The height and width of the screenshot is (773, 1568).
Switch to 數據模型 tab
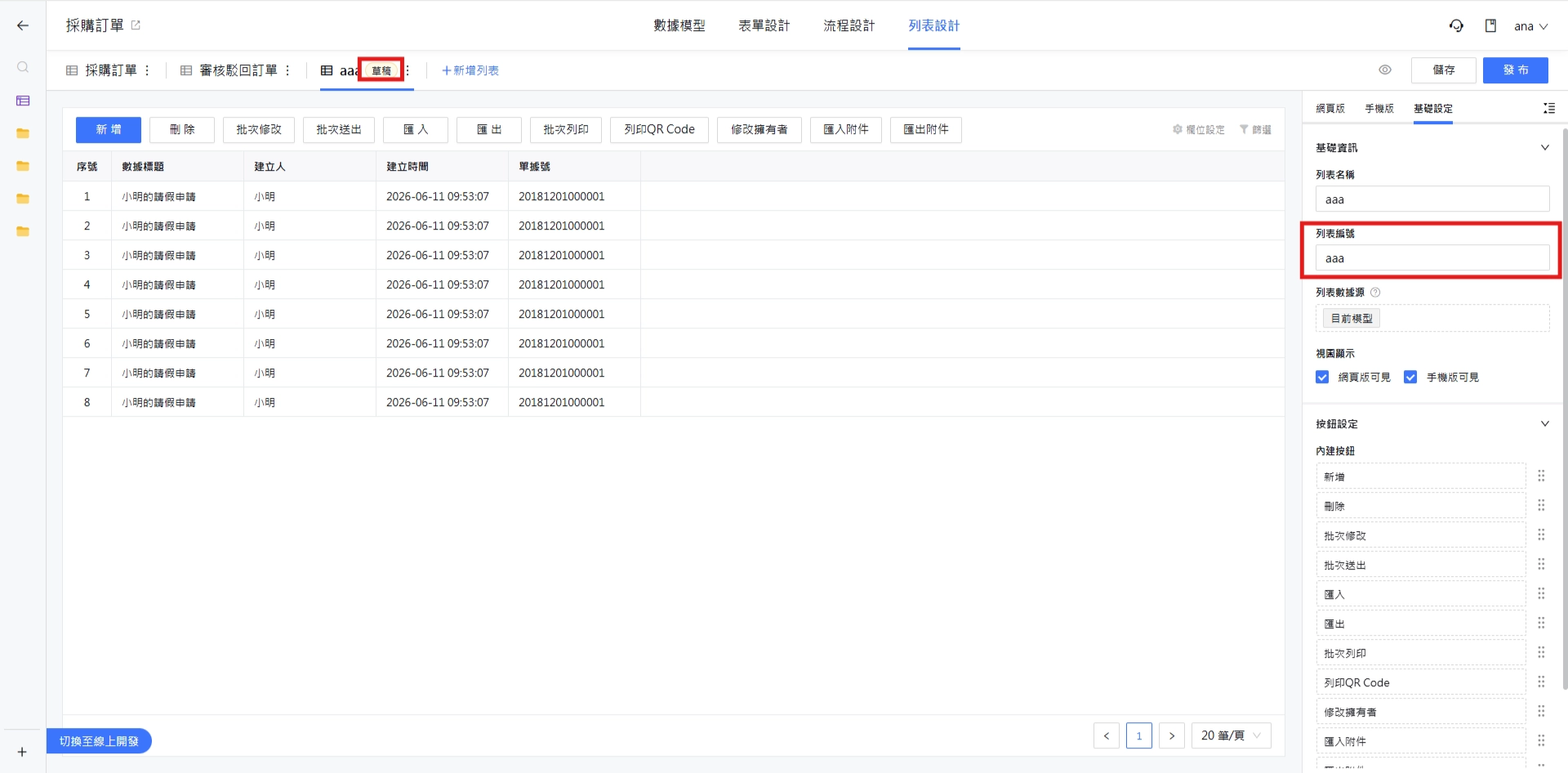(x=679, y=25)
